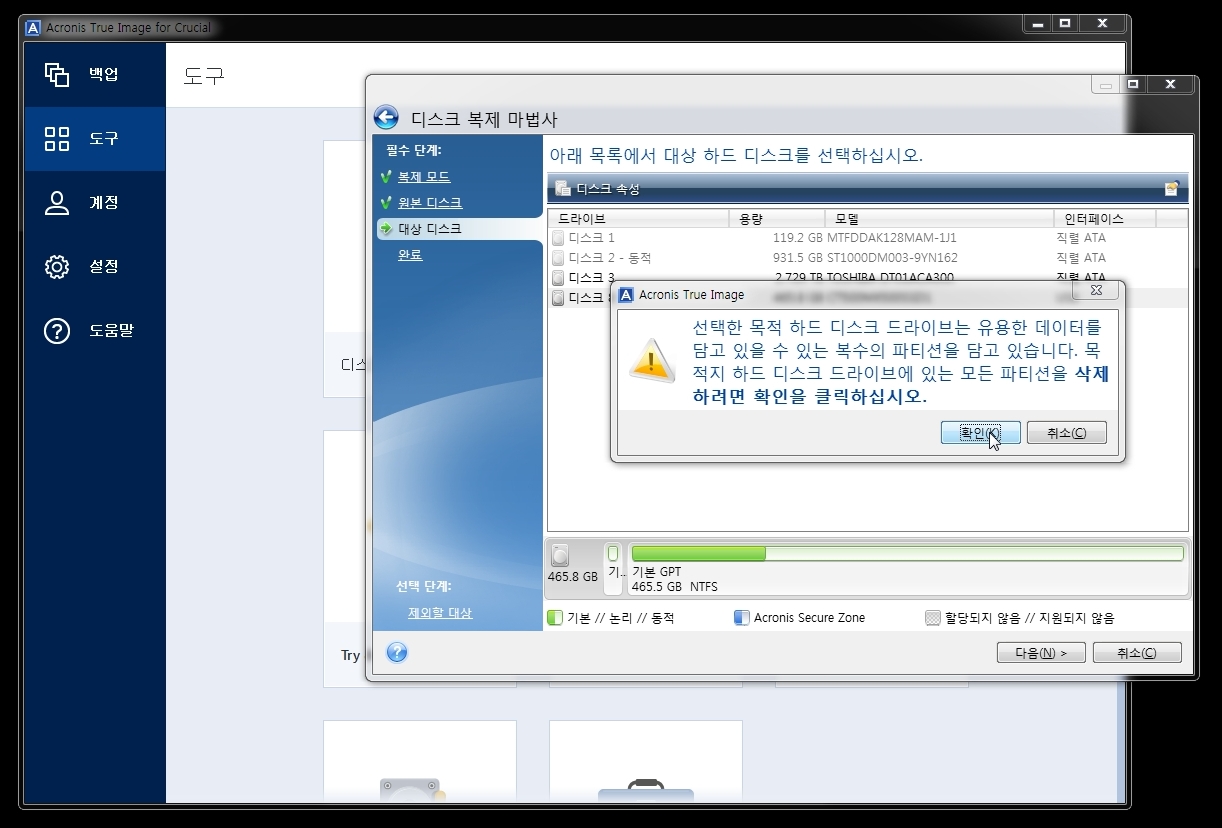Click the column chooser icon at toolbar right

(1171, 188)
